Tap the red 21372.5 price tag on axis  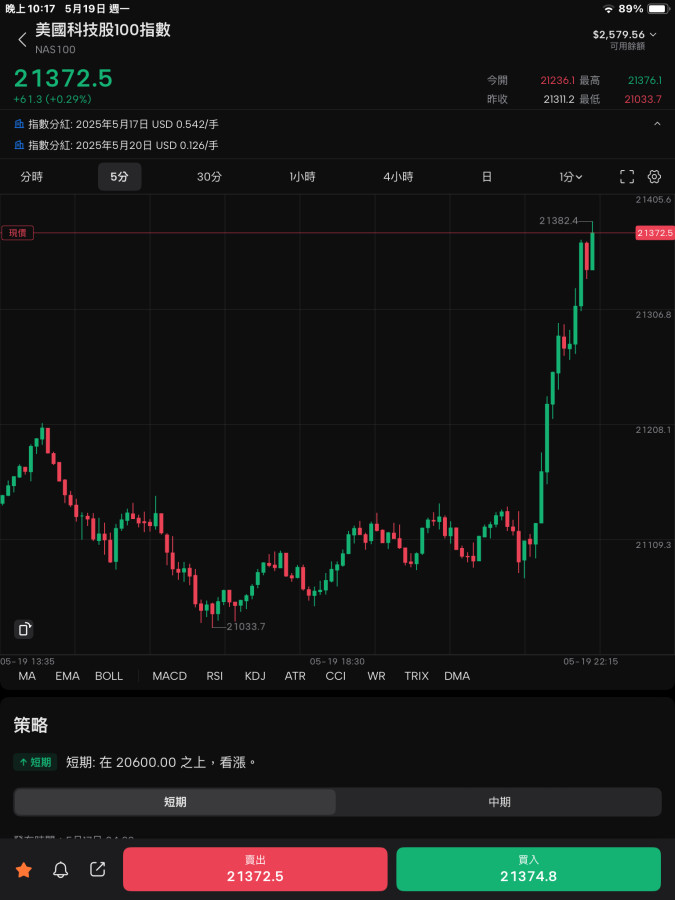point(655,233)
